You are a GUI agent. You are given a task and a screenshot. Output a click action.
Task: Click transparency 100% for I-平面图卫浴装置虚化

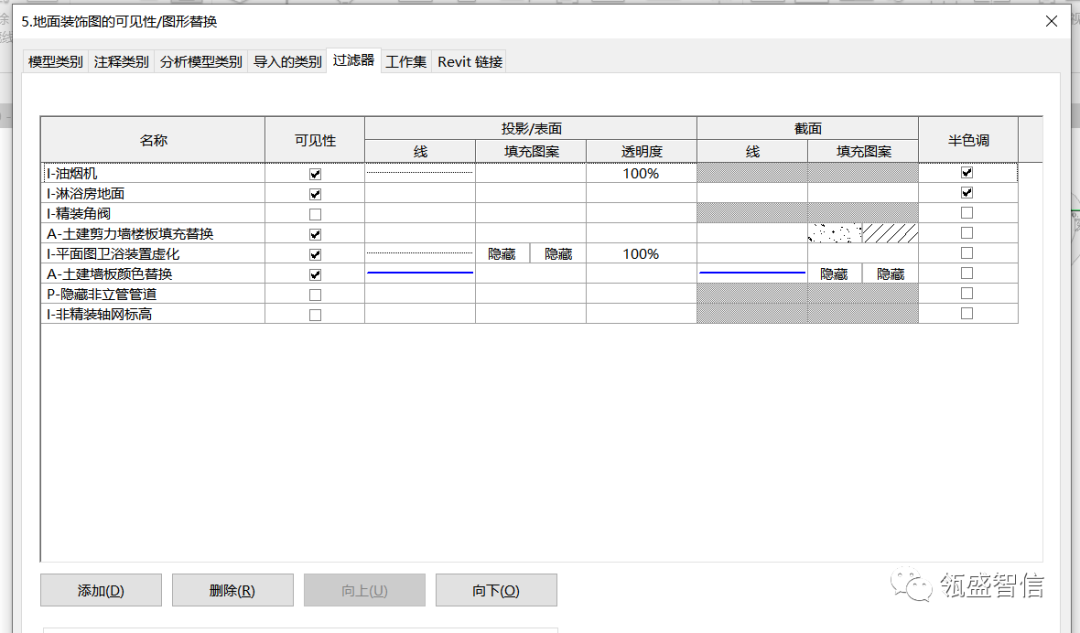(641, 253)
